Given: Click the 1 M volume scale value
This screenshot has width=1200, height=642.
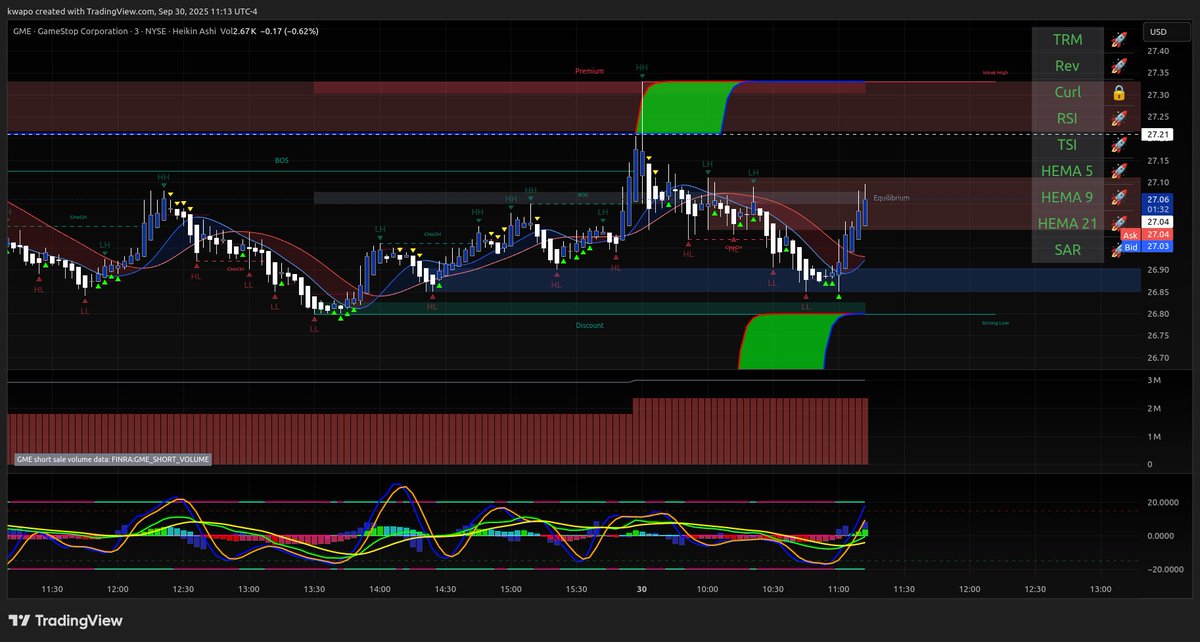Looking at the screenshot, I should [1153, 437].
